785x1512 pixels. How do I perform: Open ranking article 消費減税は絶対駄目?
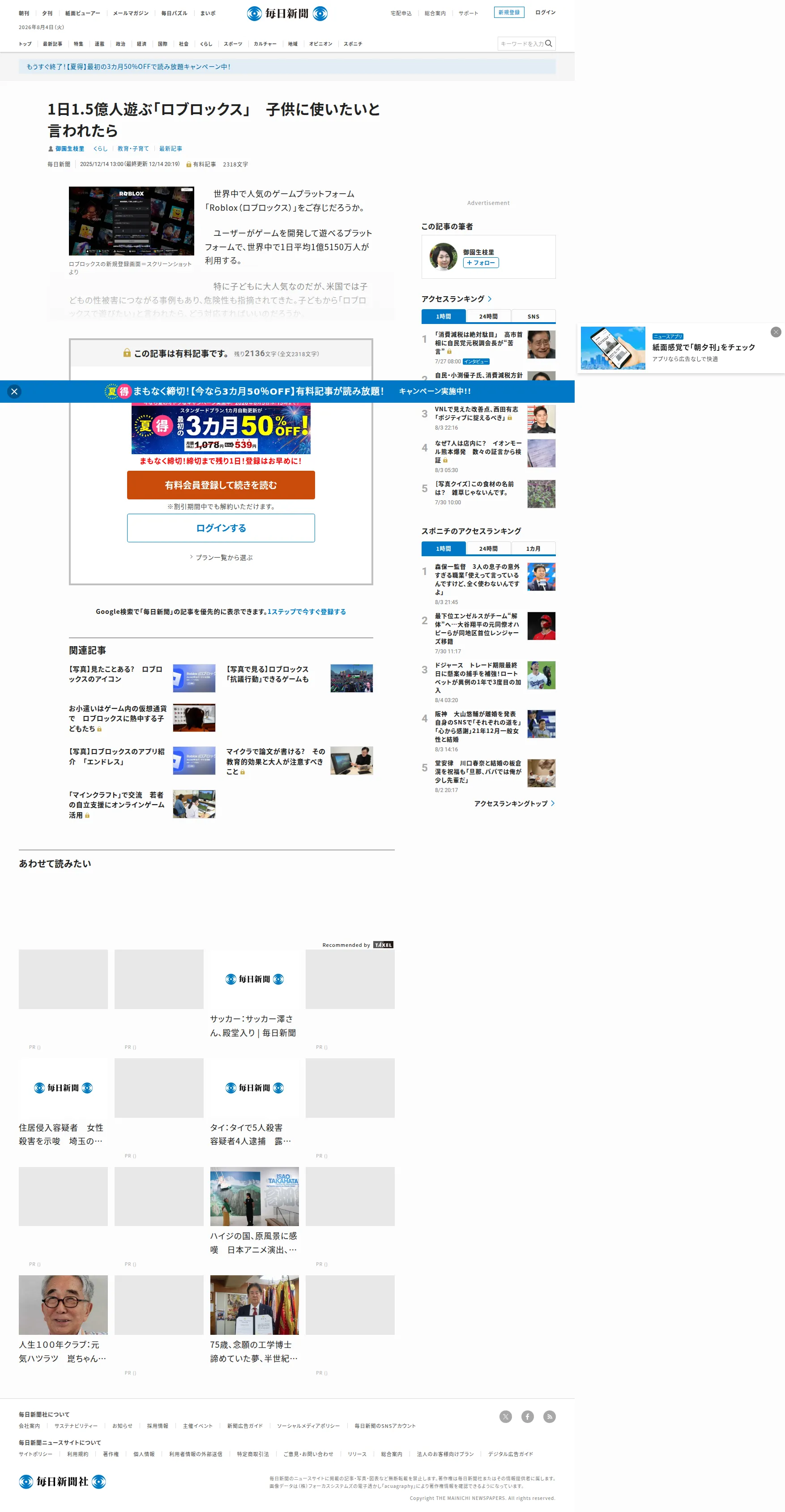478,343
